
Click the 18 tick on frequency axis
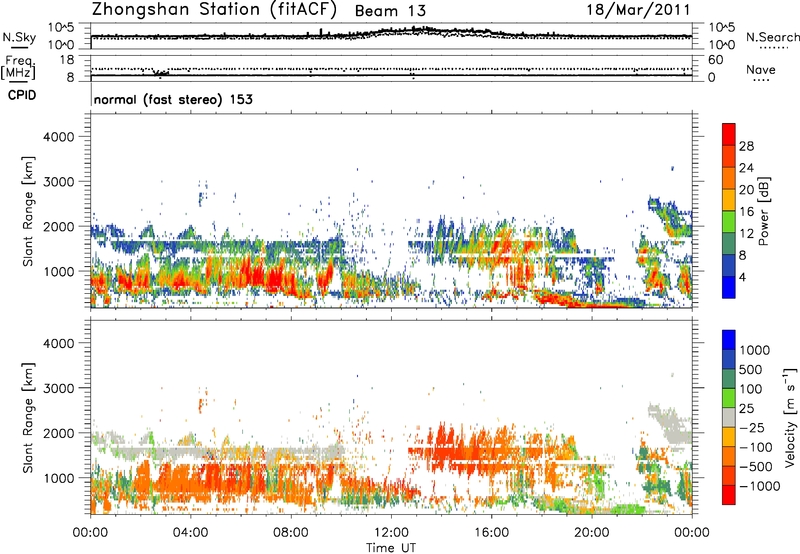pos(67,60)
